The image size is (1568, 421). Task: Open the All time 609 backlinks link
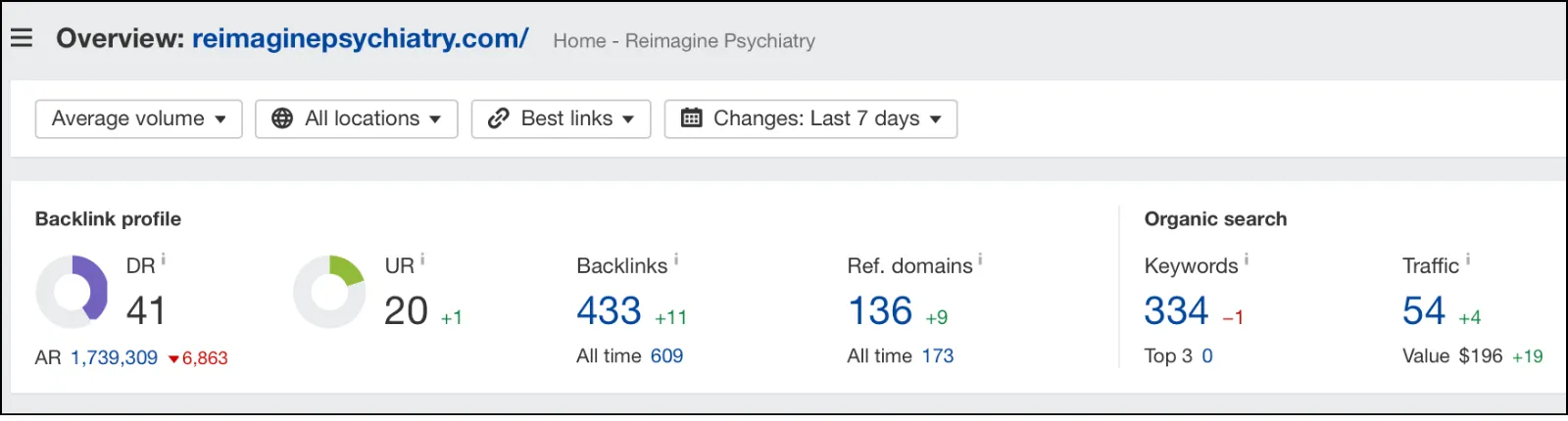pos(666,356)
